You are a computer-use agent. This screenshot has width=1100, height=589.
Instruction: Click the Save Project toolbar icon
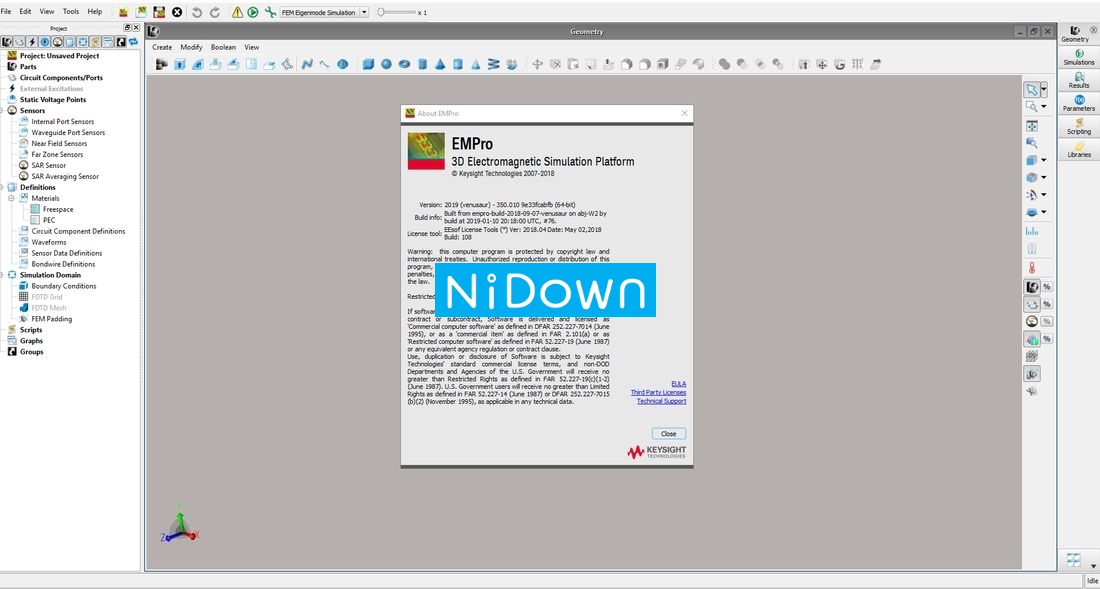pos(158,11)
